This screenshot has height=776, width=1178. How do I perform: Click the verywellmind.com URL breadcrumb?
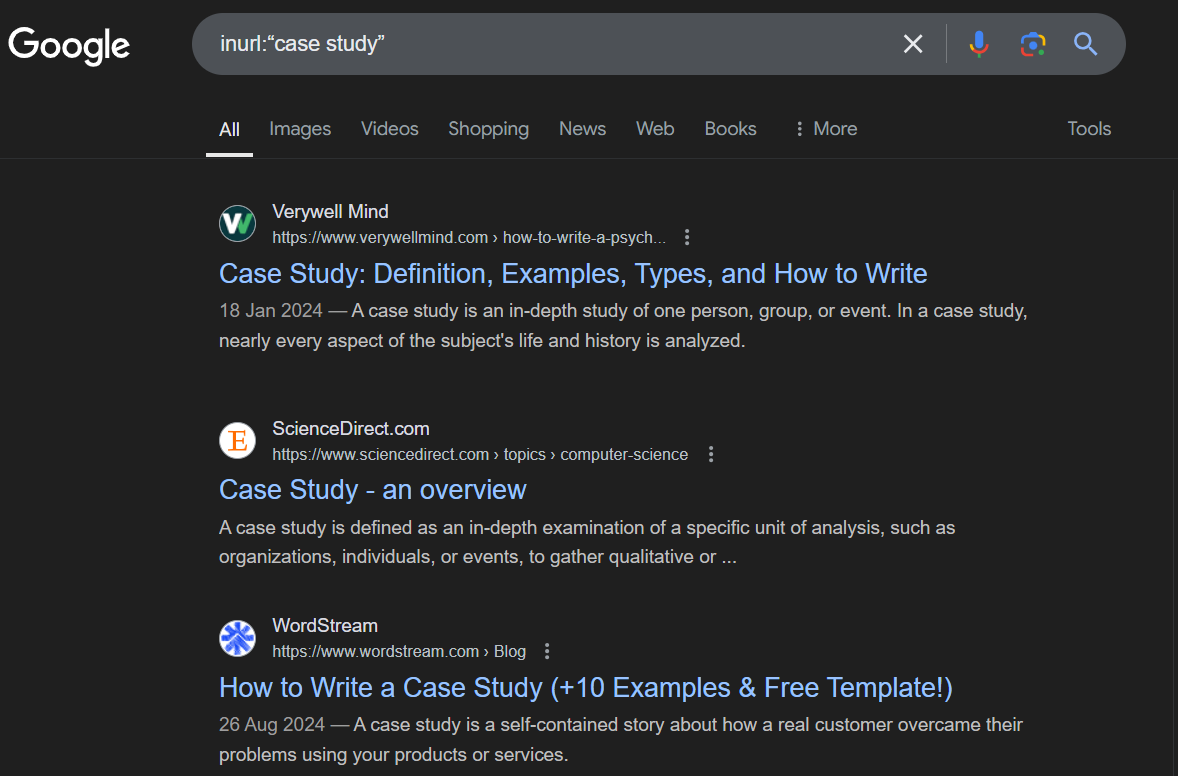pyautogui.click(x=469, y=237)
